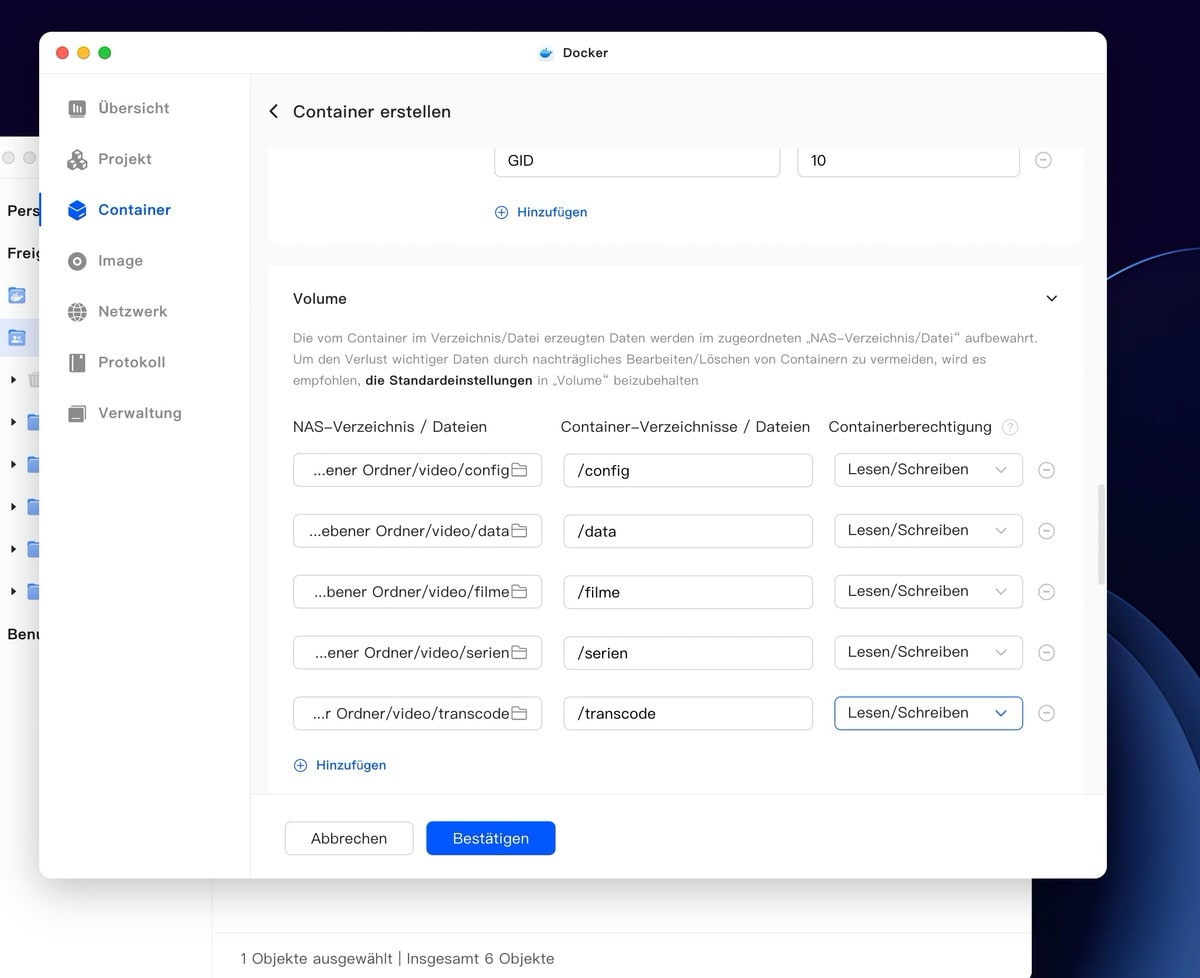The height and width of the screenshot is (978, 1200).
Task: Remove the /config volume mapping row
Action: [x=1046, y=470]
